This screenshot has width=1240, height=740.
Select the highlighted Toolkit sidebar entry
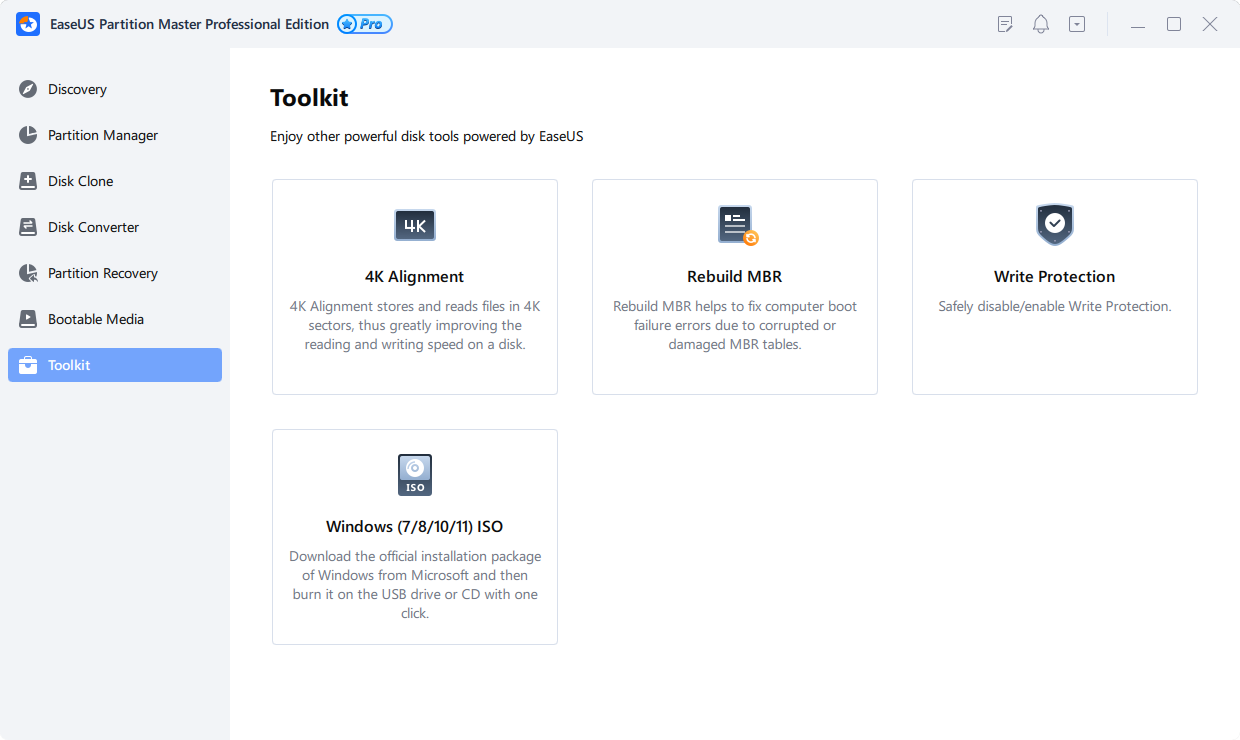[x=114, y=365]
